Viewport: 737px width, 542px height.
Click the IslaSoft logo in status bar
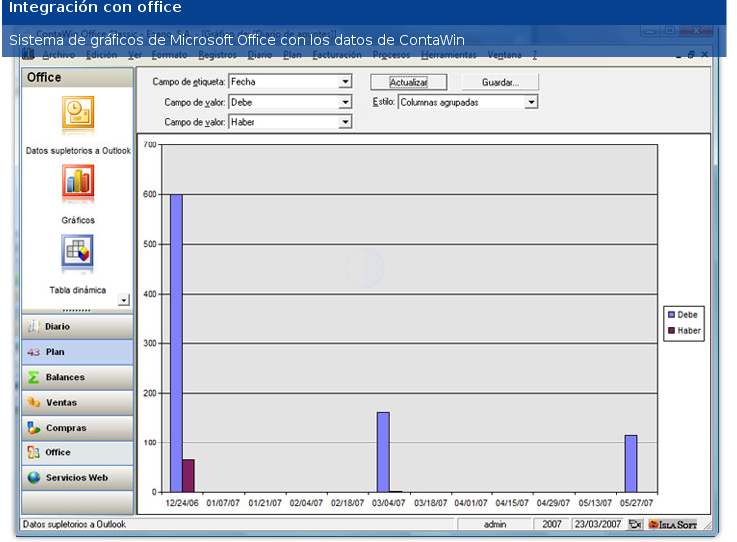673,524
